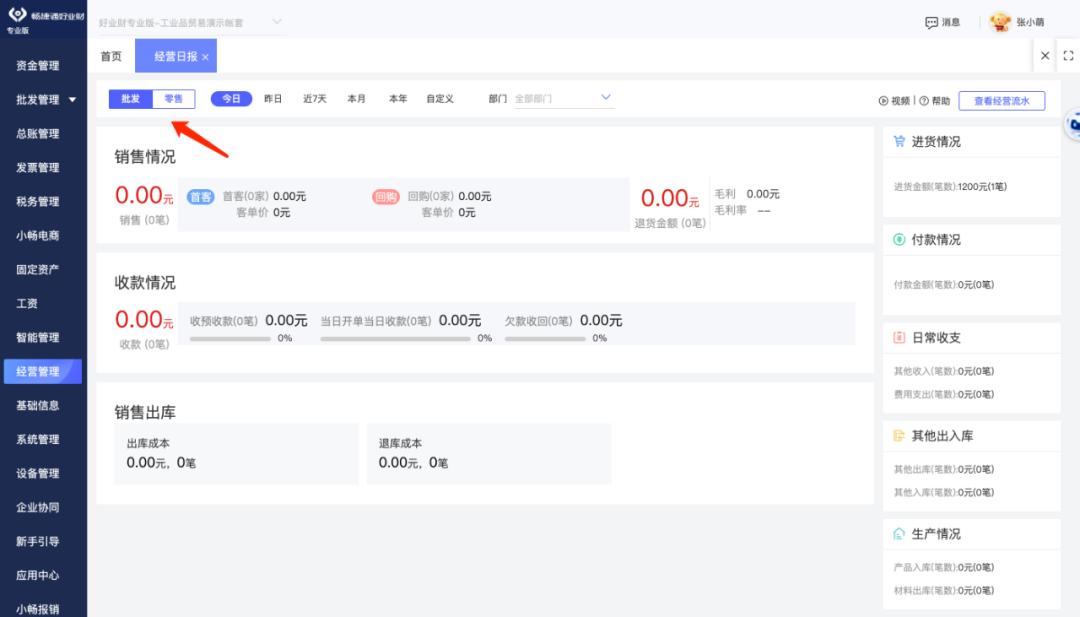Click the 查看经营流水 button
1080x617 pixels.
1004,100
